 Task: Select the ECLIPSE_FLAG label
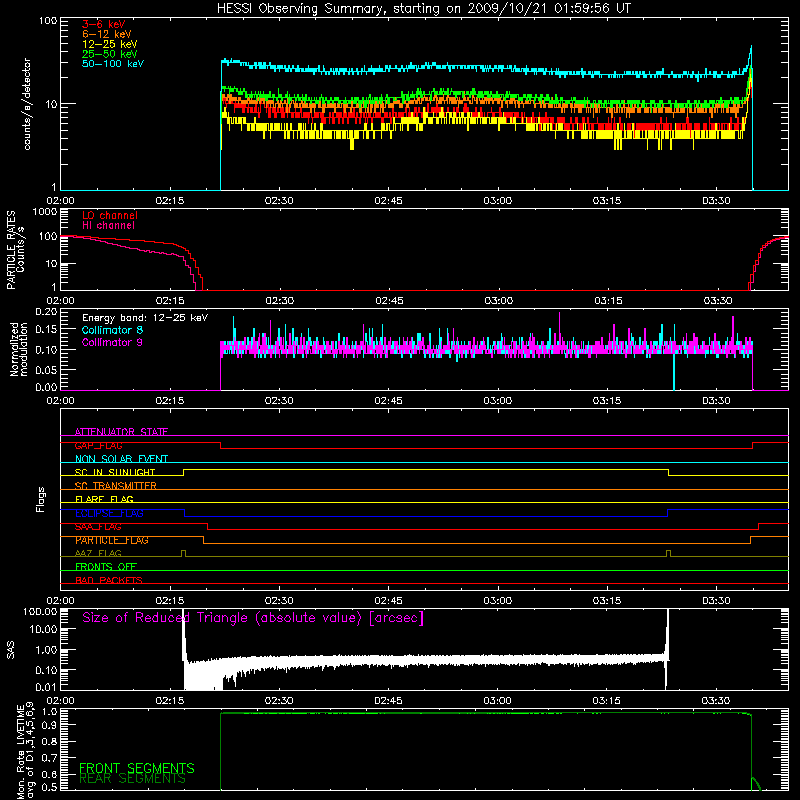[109, 513]
